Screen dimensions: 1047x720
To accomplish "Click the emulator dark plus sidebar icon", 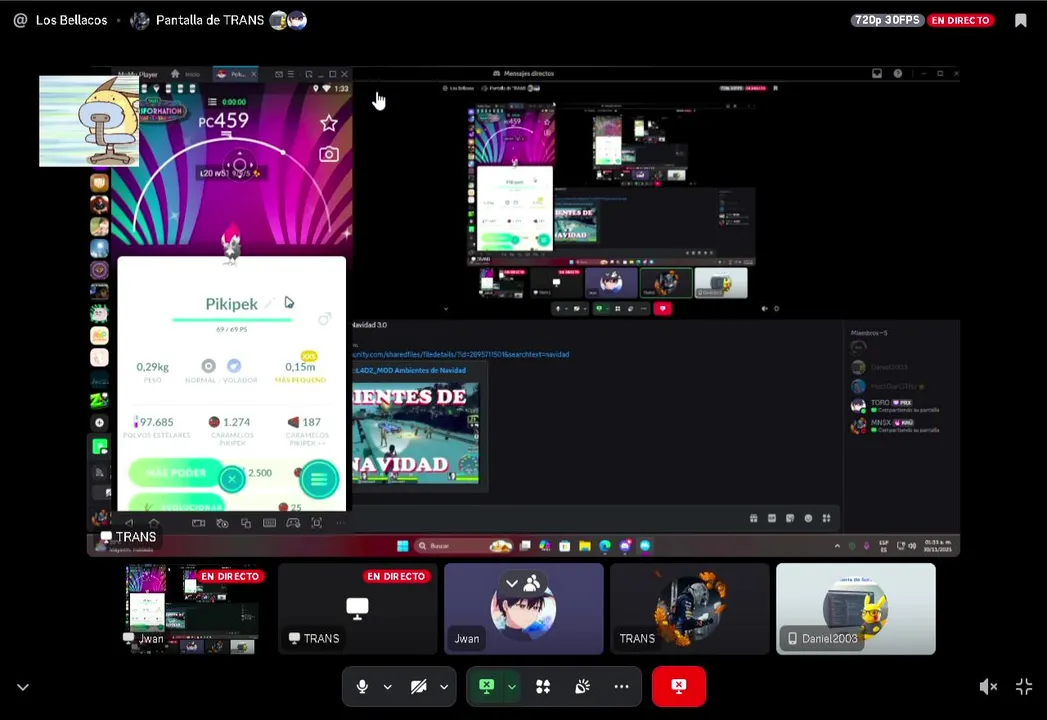I will 99,423.
